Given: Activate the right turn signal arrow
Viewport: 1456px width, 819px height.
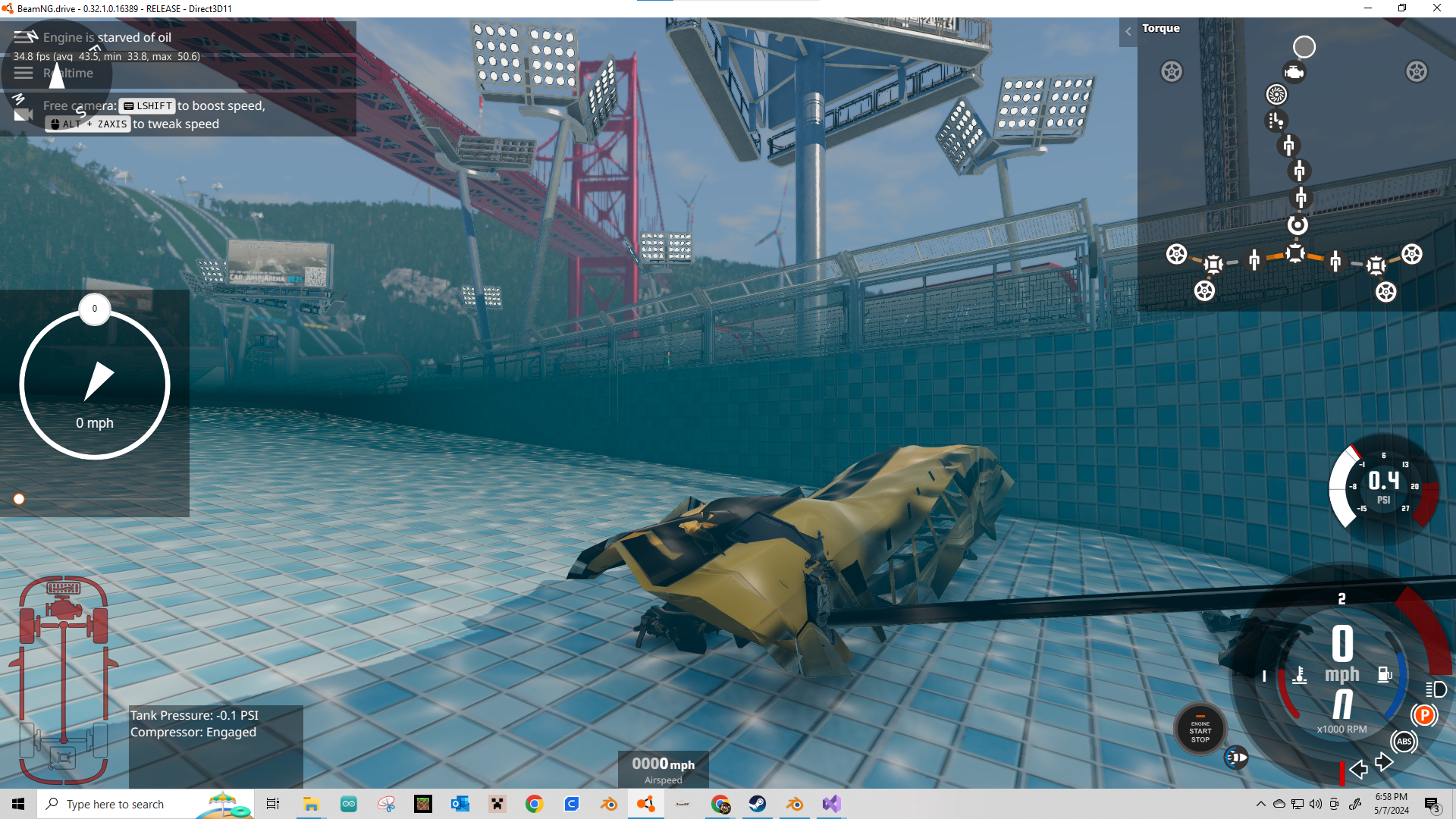Looking at the screenshot, I should (x=1384, y=762).
